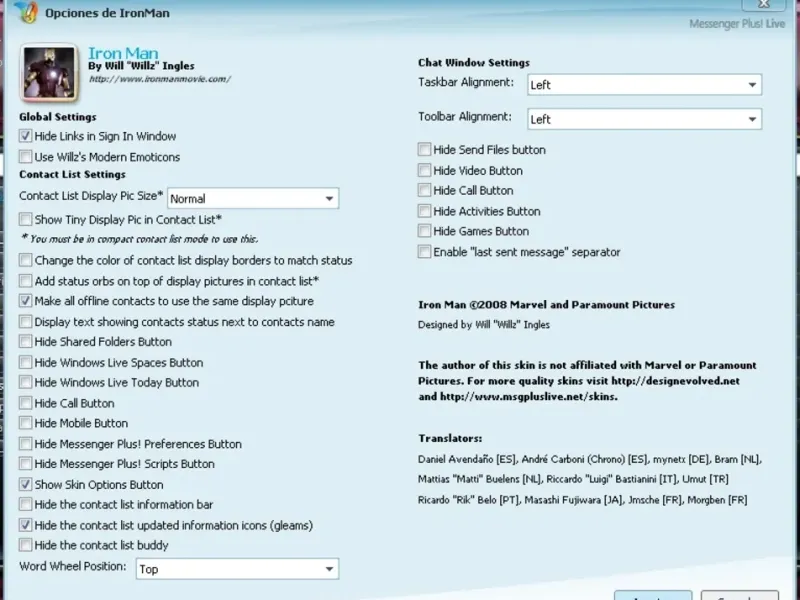Enable Display text showing contacts status

pyautogui.click(x=25, y=321)
